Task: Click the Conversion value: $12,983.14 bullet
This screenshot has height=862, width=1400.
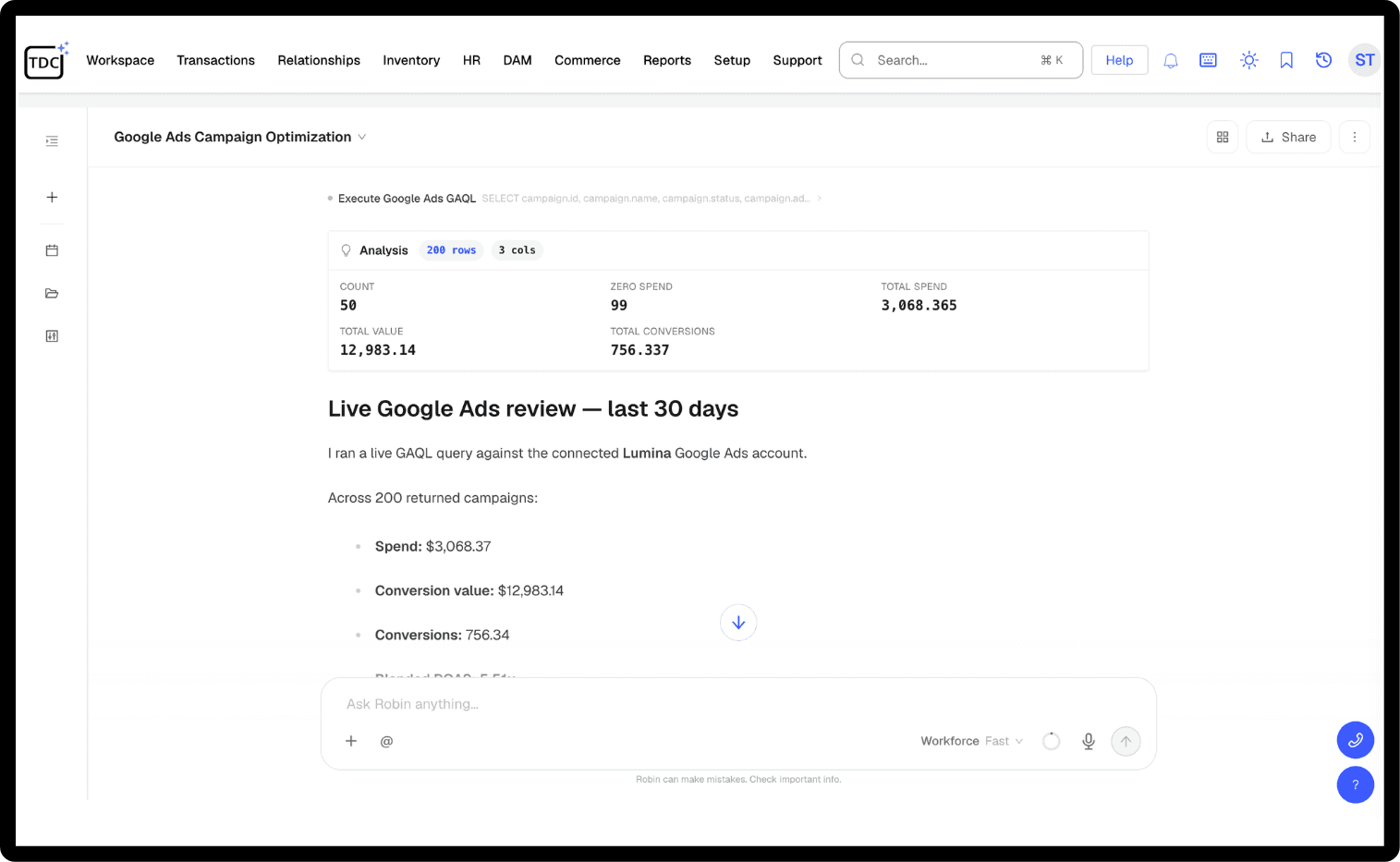Action: click(x=469, y=590)
